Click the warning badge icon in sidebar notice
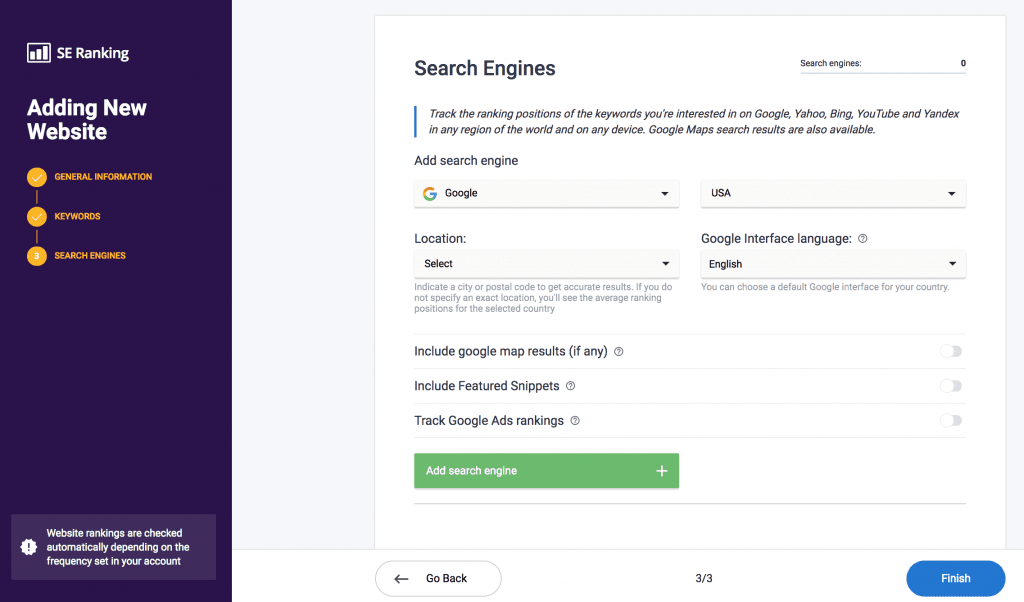The width and height of the screenshot is (1024, 602). point(29,547)
